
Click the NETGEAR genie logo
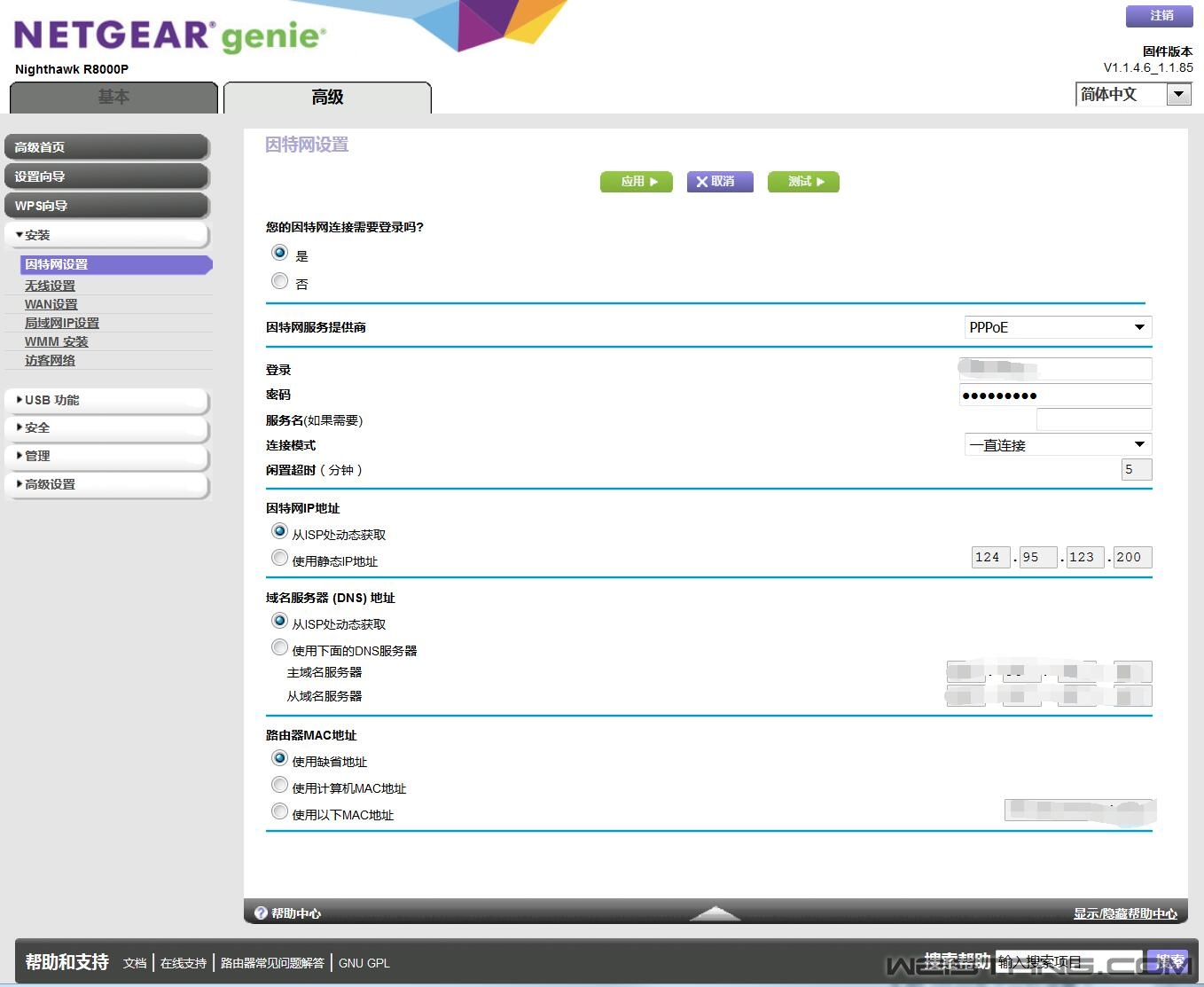click(x=170, y=35)
